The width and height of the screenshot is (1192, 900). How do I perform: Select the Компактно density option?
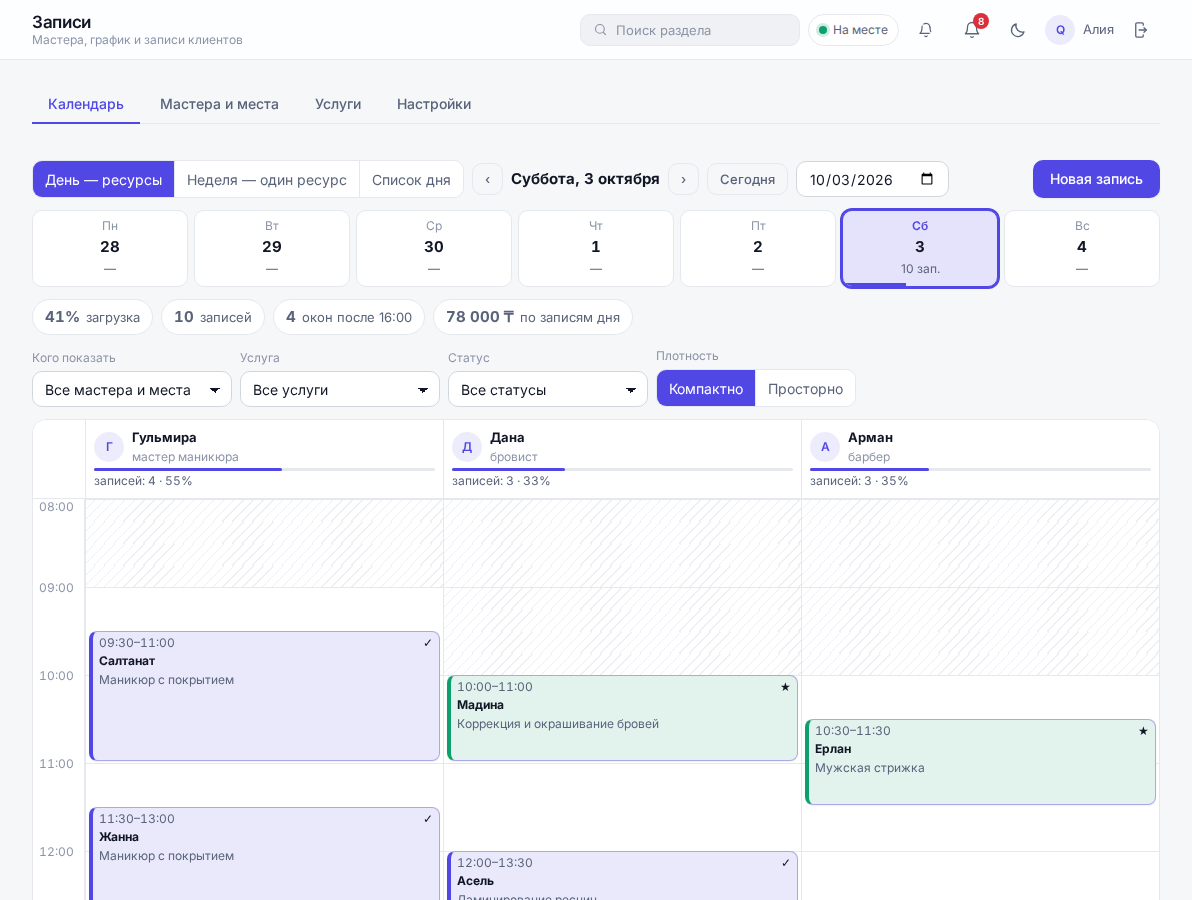[705, 388]
